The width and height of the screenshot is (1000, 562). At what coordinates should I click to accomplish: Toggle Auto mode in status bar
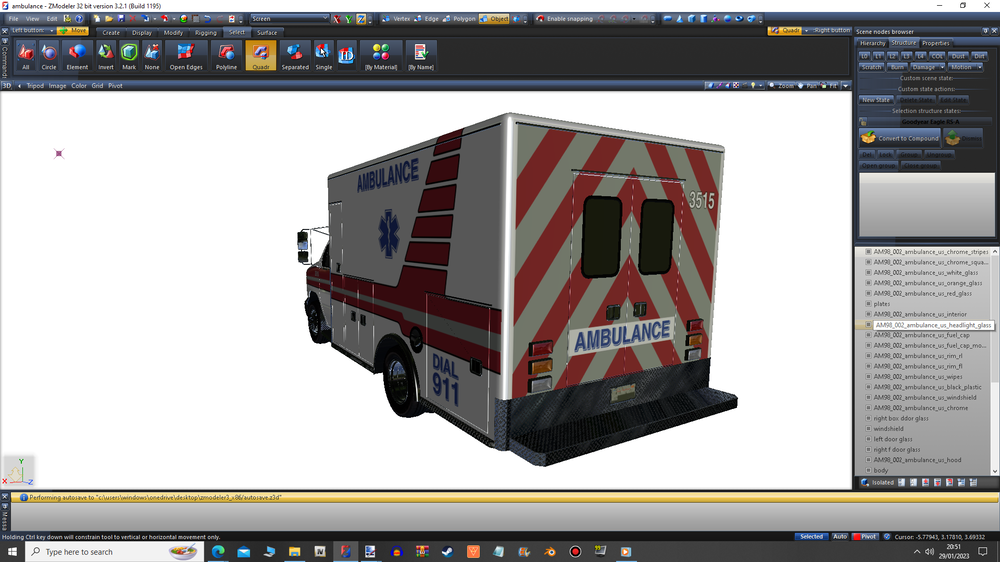click(x=840, y=536)
